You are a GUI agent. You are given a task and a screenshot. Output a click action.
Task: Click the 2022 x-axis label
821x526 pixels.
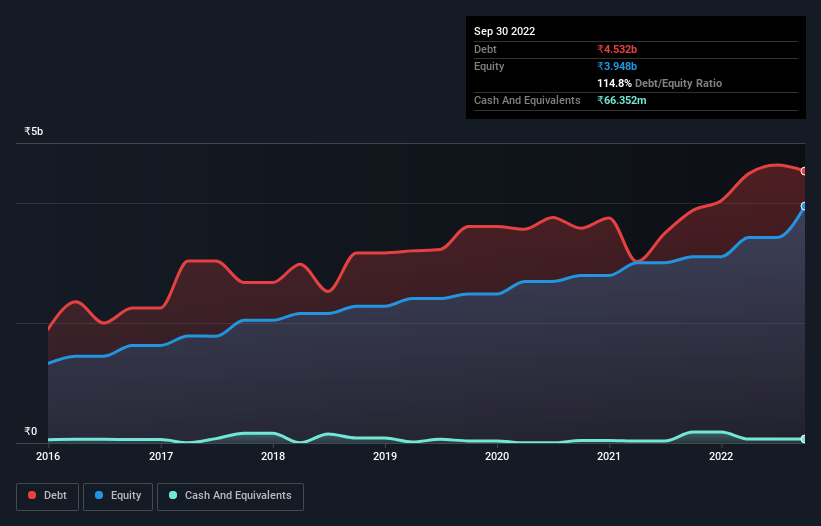click(x=721, y=456)
